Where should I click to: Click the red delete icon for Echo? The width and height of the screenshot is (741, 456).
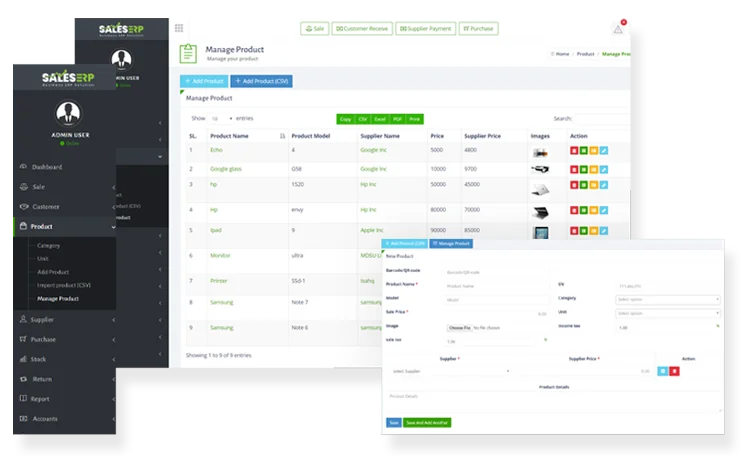tap(573, 151)
